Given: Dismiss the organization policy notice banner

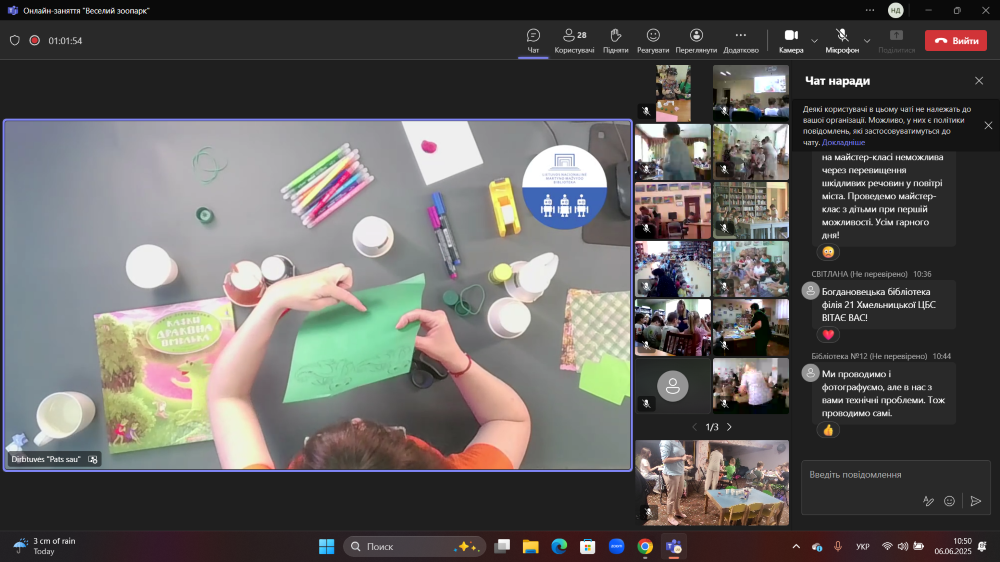Looking at the screenshot, I should [988, 126].
